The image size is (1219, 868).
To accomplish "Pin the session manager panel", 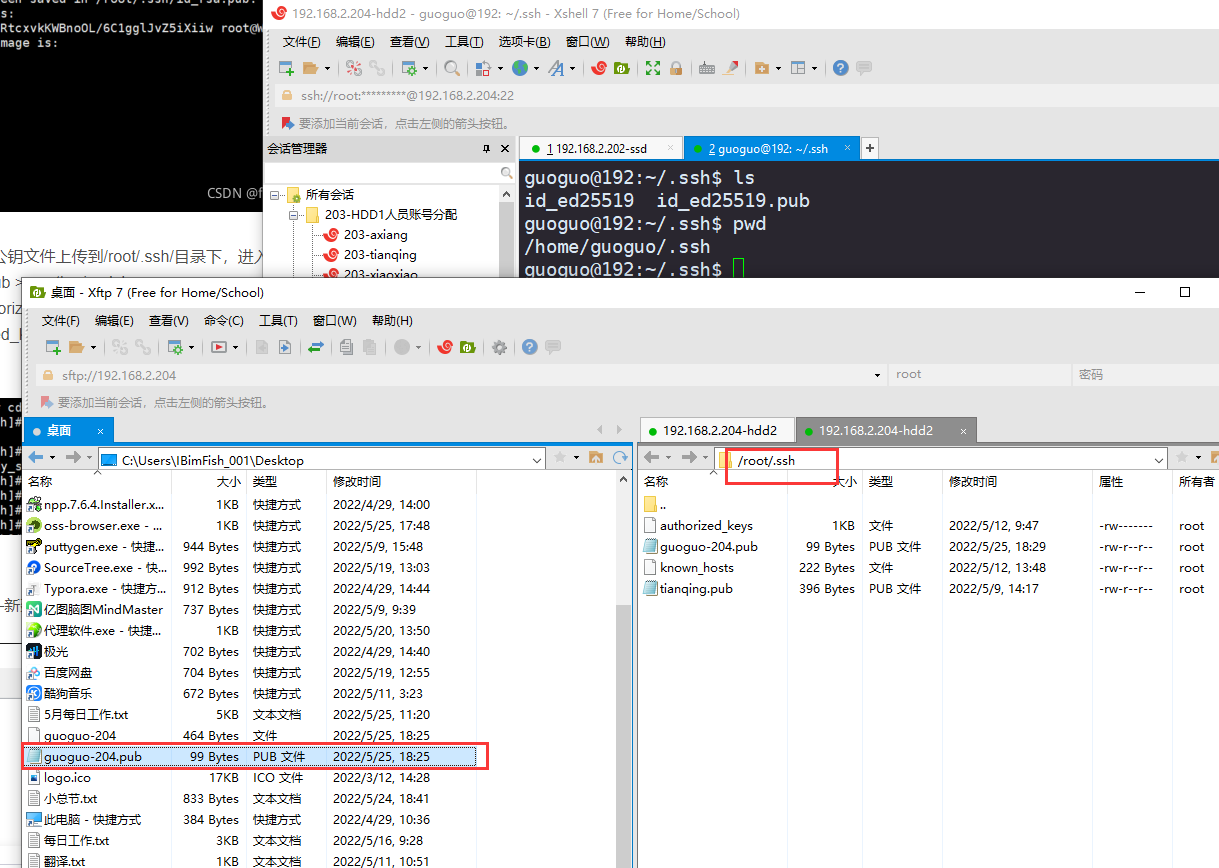I will (487, 149).
